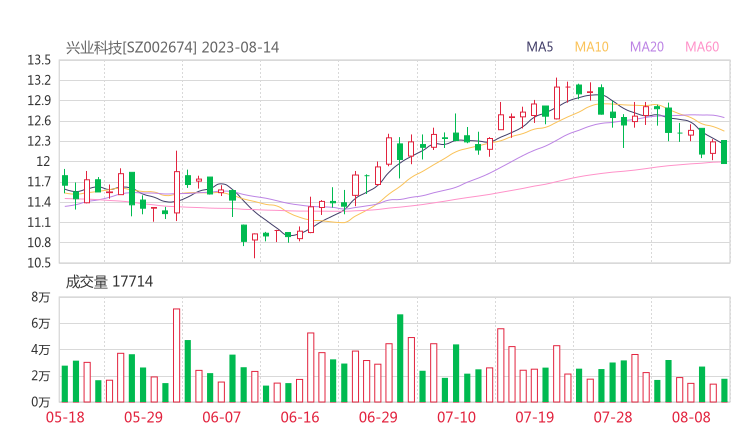740x440 pixels.
Task: Click the 11.4 price axis value
Action: point(39,203)
